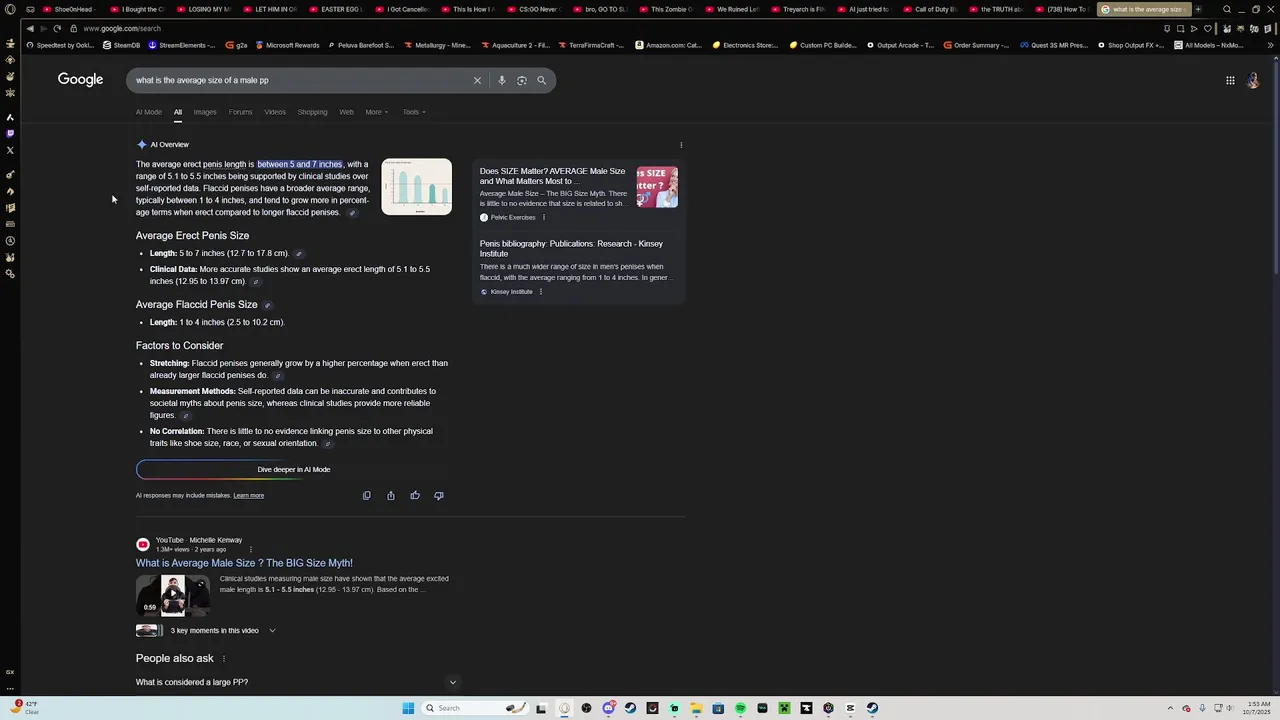Viewport: 1280px width, 720px height.
Task: Give thumbs down to AI Overview
Action: click(439, 495)
